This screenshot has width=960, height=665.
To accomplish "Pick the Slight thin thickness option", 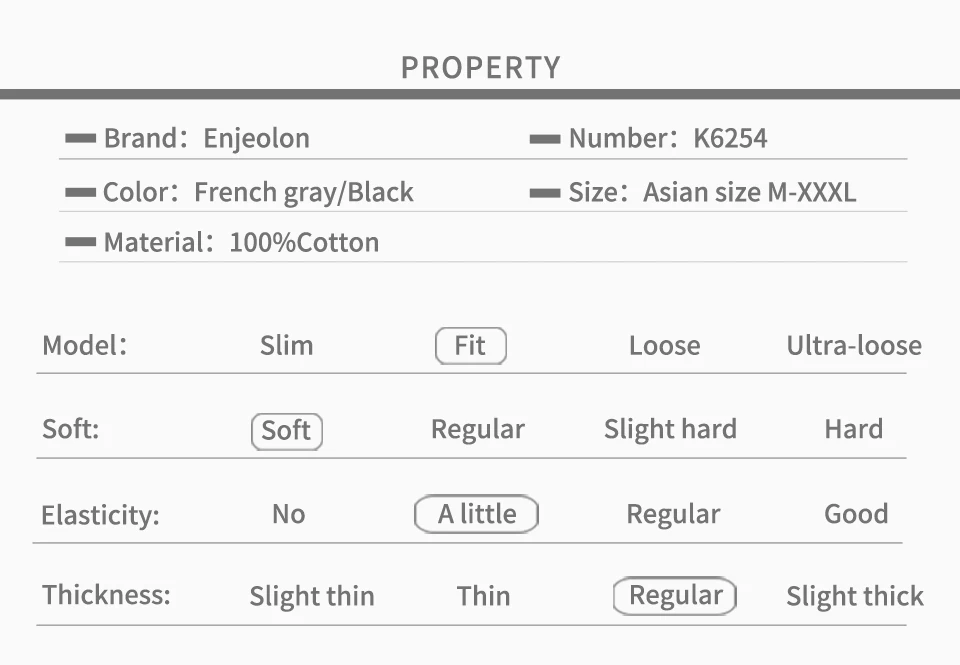I will tap(312, 596).
